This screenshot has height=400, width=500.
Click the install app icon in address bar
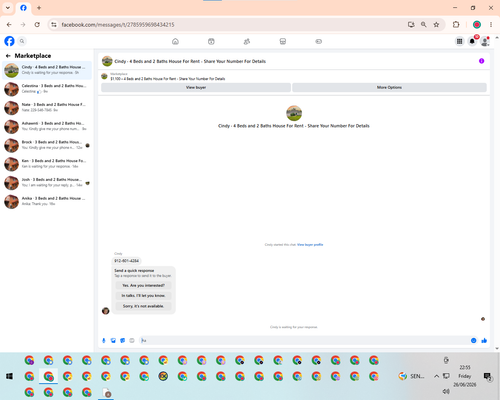point(411,25)
